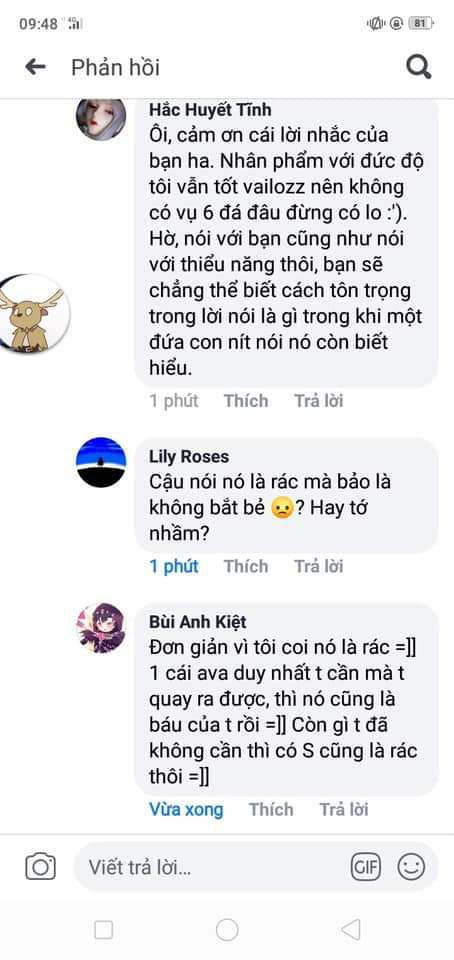Open Hắc Huyết Tính profile picture

[101, 117]
